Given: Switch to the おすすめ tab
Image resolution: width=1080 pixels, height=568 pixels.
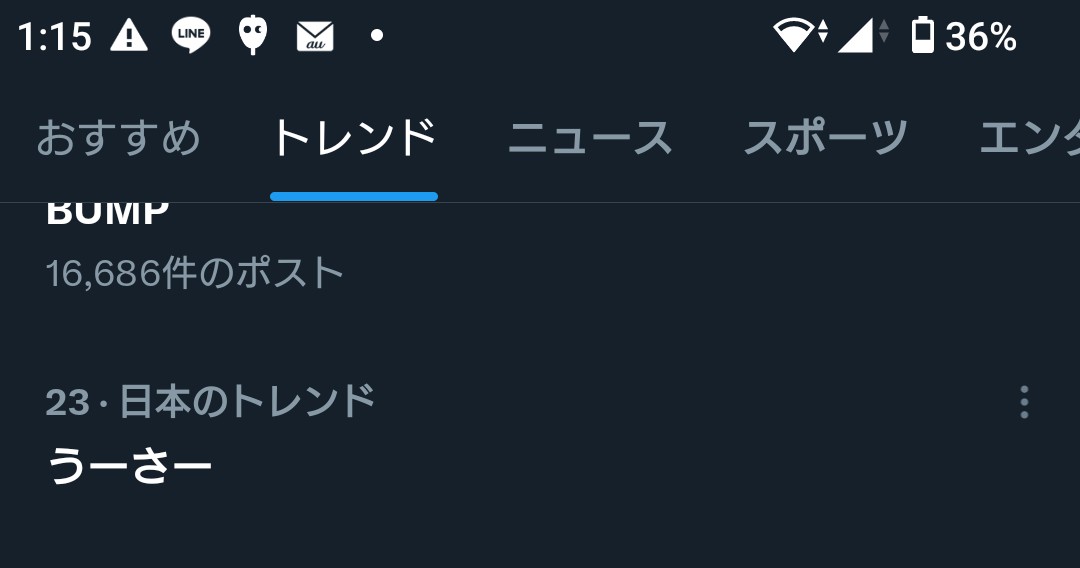Looking at the screenshot, I should [118, 138].
